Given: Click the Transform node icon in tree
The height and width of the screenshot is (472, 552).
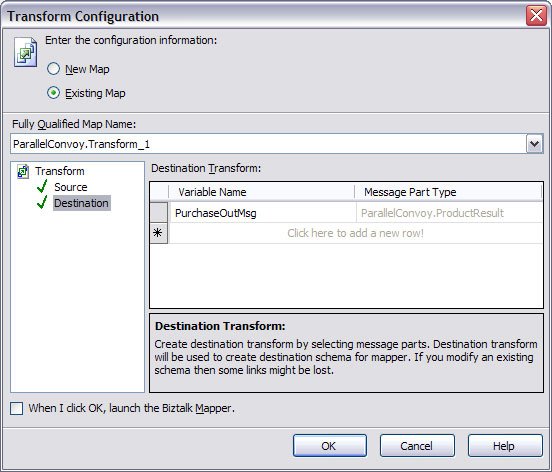Looking at the screenshot, I should [x=23, y=171].
